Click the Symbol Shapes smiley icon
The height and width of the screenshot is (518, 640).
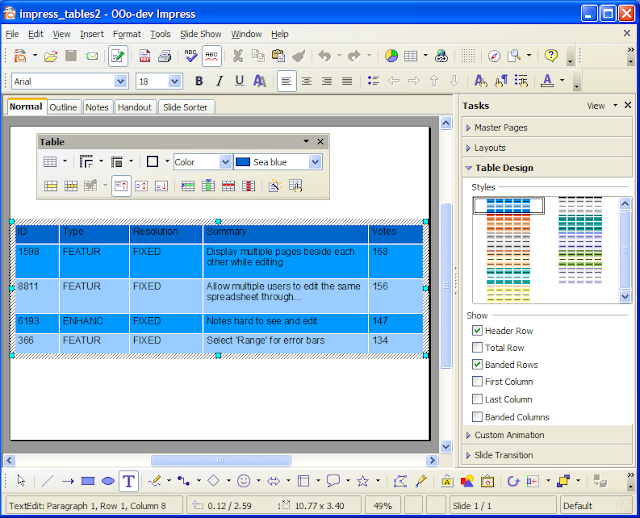pyautogui.click(x=244, y=481)
